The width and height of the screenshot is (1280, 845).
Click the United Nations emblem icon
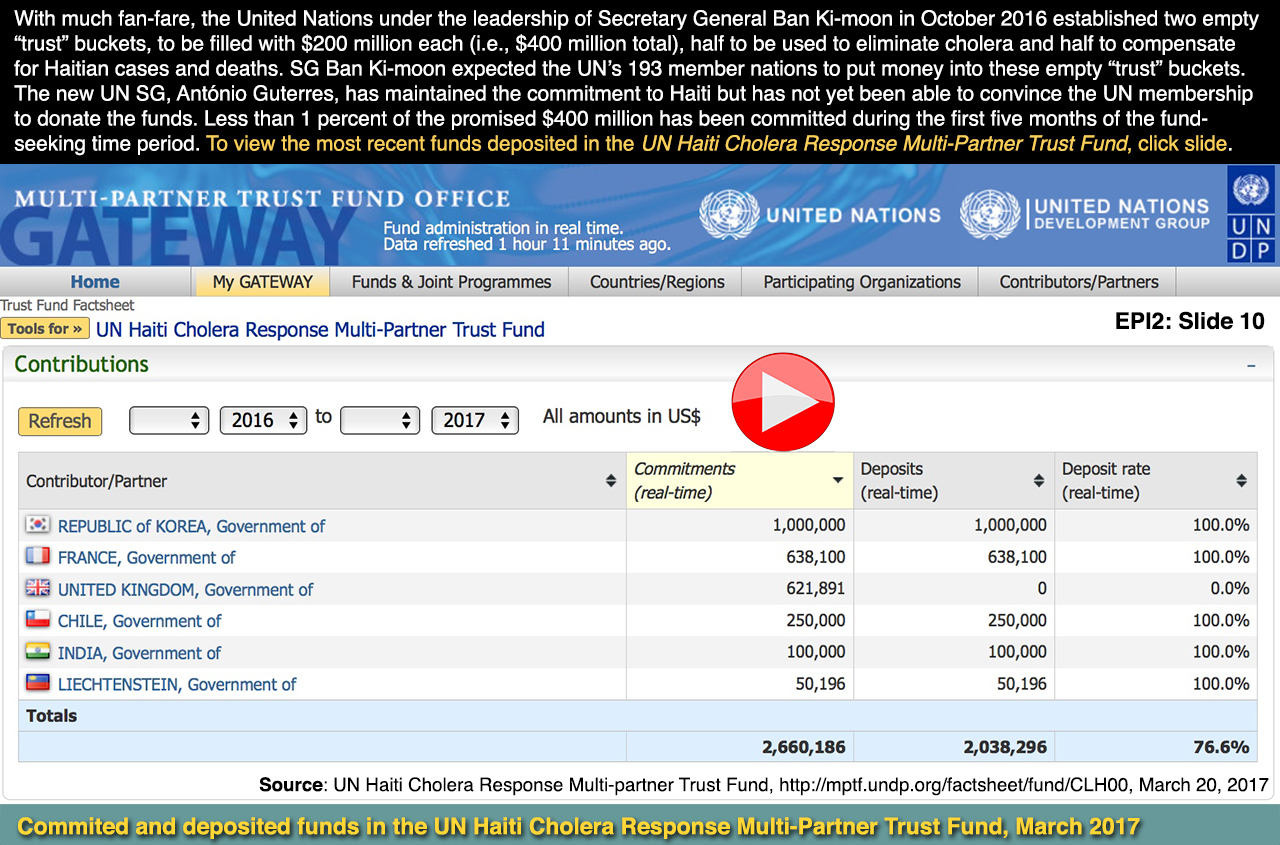(x=729, y=215)
